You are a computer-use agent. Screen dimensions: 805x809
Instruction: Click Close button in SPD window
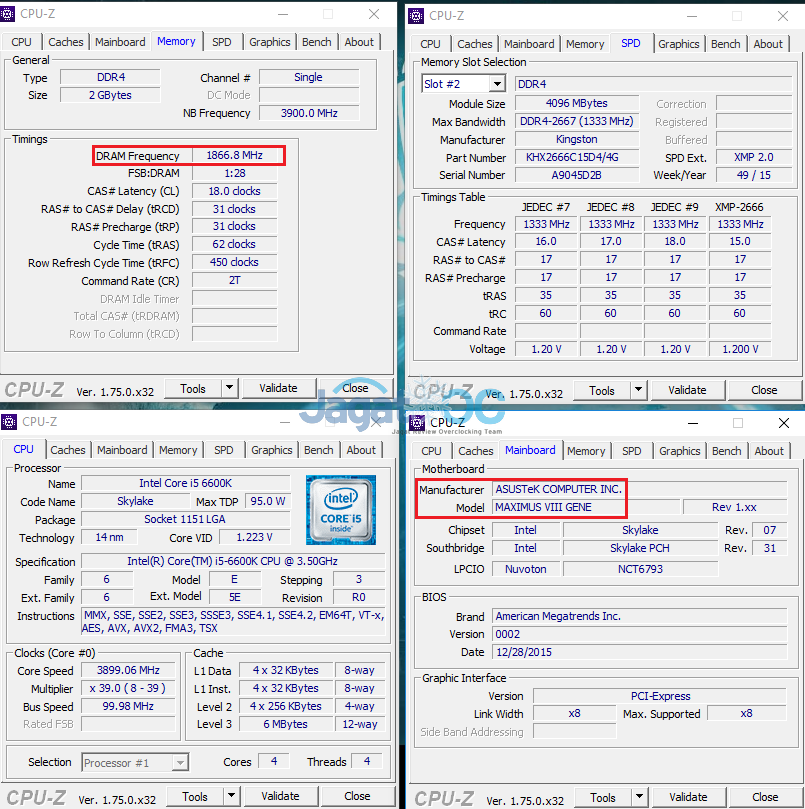764,390
